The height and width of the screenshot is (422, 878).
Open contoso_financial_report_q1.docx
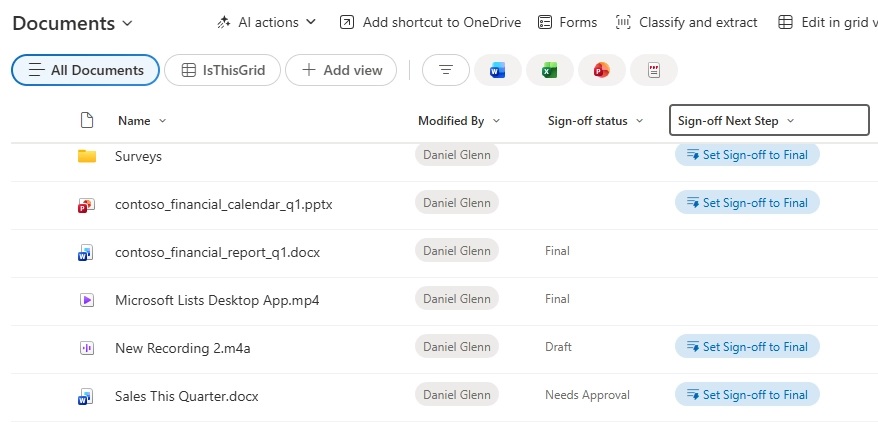click(217, 252)
